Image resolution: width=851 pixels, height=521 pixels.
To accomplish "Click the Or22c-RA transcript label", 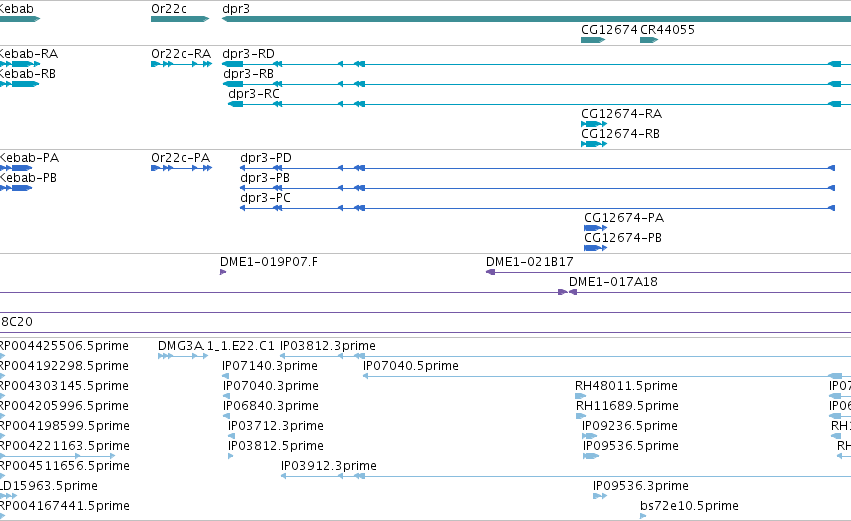I will point(181,54).
